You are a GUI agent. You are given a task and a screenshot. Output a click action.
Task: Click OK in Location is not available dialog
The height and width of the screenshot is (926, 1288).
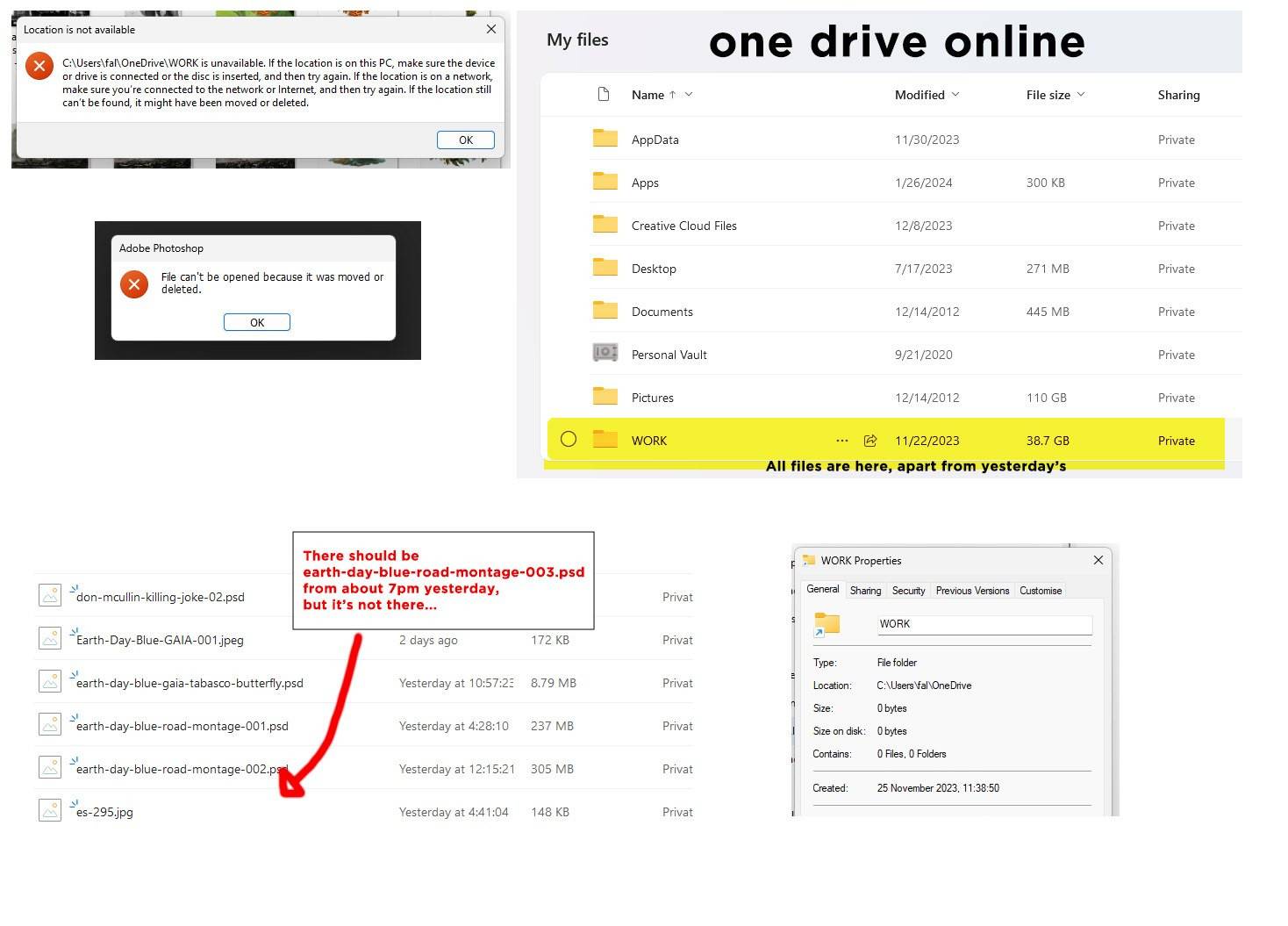465,140
